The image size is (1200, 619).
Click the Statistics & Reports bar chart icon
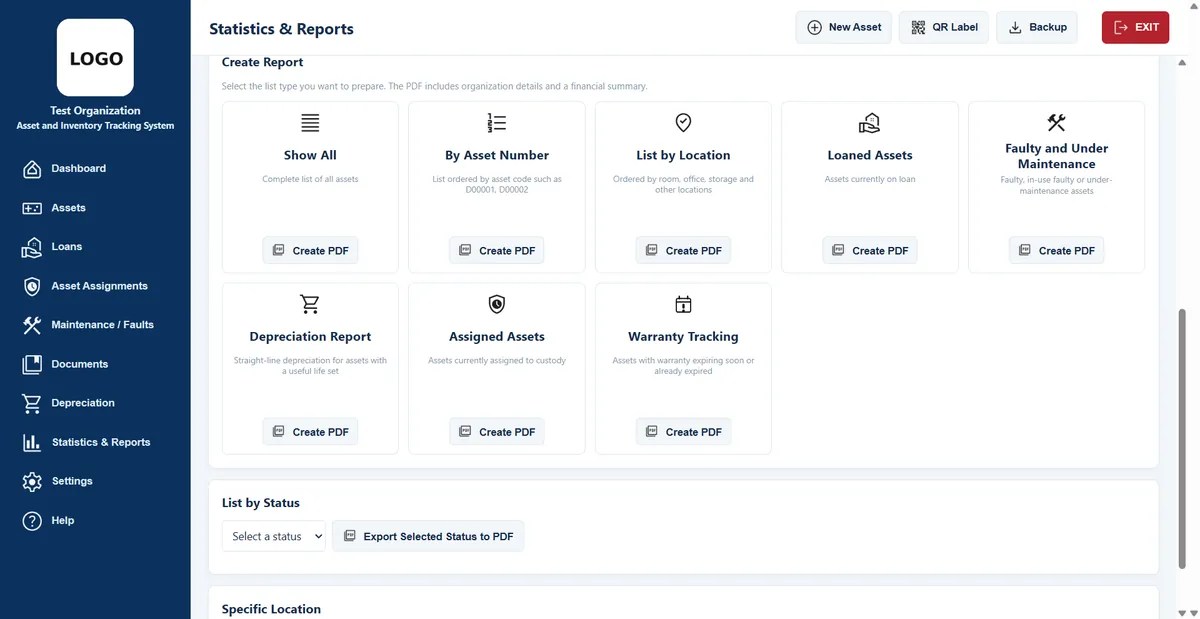(32, 442)
